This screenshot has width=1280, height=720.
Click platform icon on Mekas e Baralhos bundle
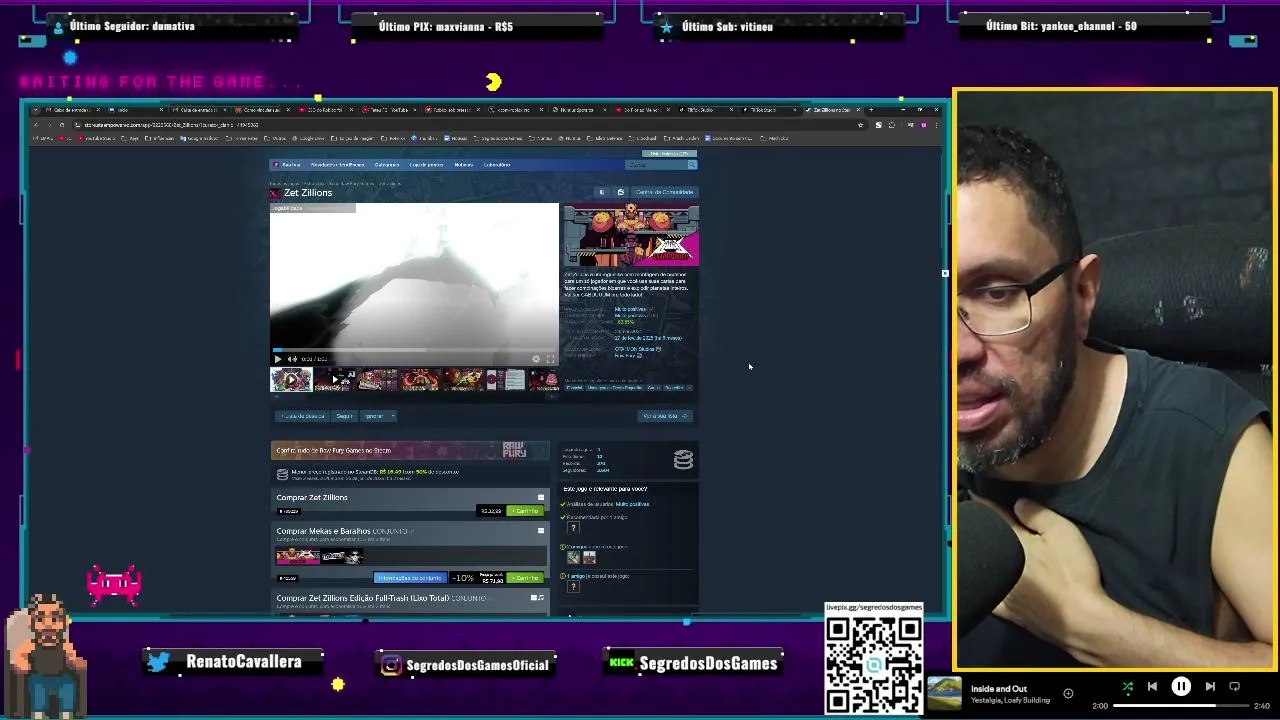pos(541,531)
